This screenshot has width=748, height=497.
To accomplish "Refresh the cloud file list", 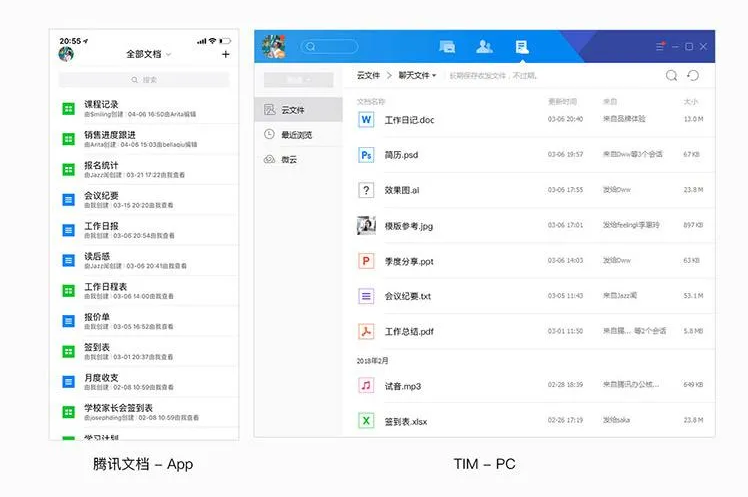I will [693, 75].
